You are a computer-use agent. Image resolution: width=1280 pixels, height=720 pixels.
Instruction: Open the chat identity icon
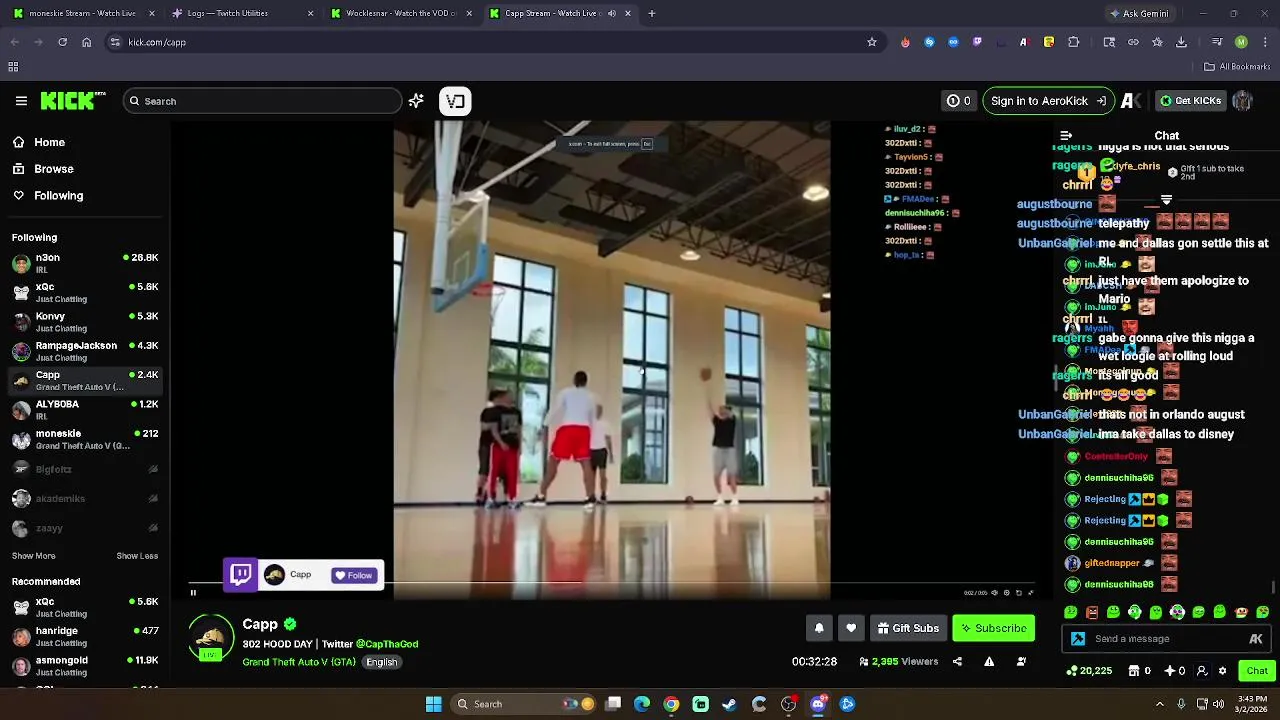click(1202, 671)
